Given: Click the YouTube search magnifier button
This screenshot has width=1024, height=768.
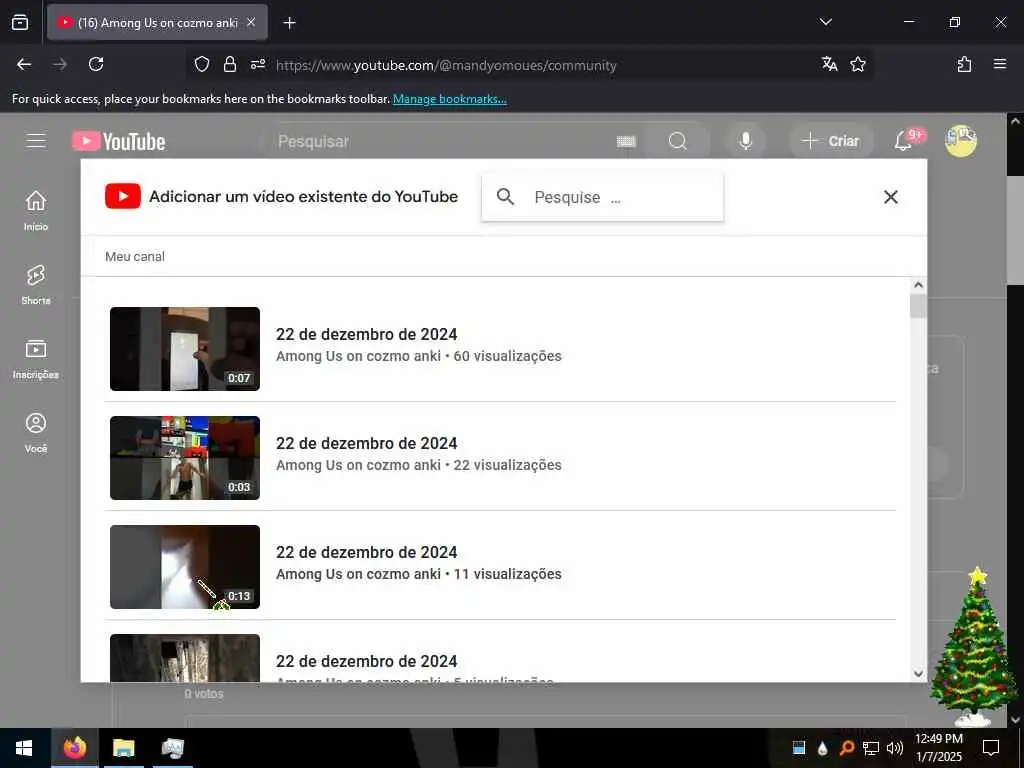Looking at the screenshot, I should pyautogui.click(x=678, y=141).
